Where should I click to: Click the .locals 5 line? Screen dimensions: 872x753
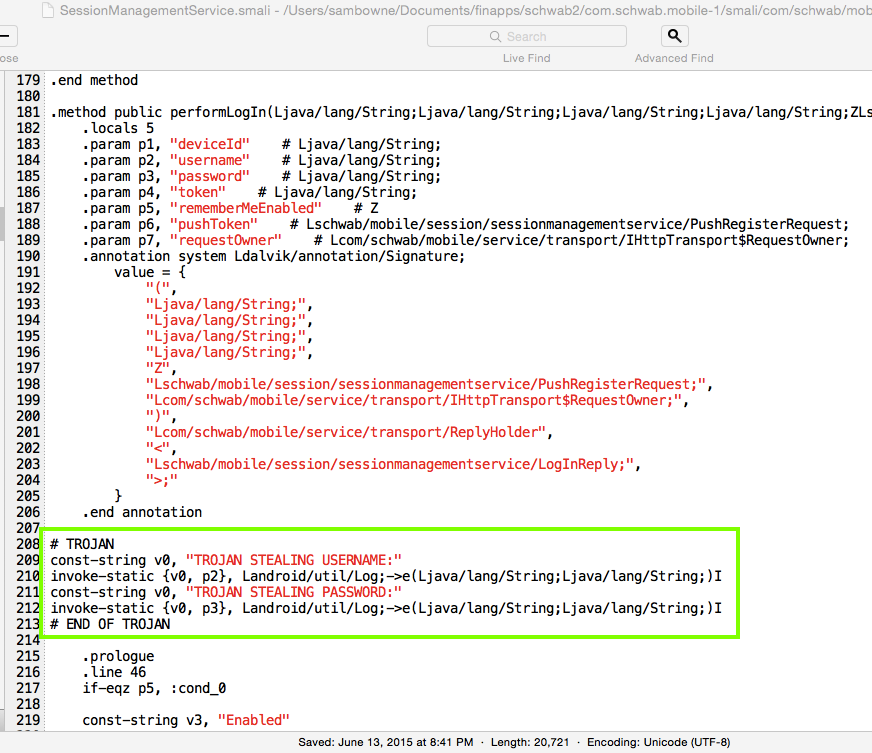[x=118, y=128]
